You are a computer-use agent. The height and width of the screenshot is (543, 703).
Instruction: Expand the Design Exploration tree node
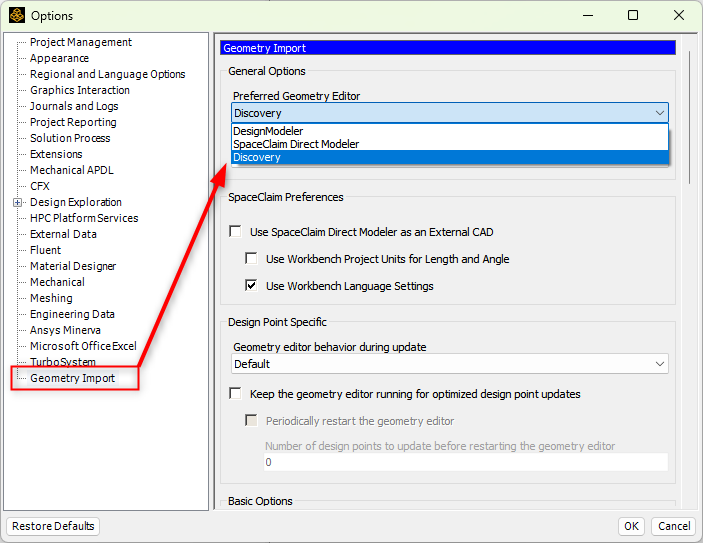pos(17,203)
